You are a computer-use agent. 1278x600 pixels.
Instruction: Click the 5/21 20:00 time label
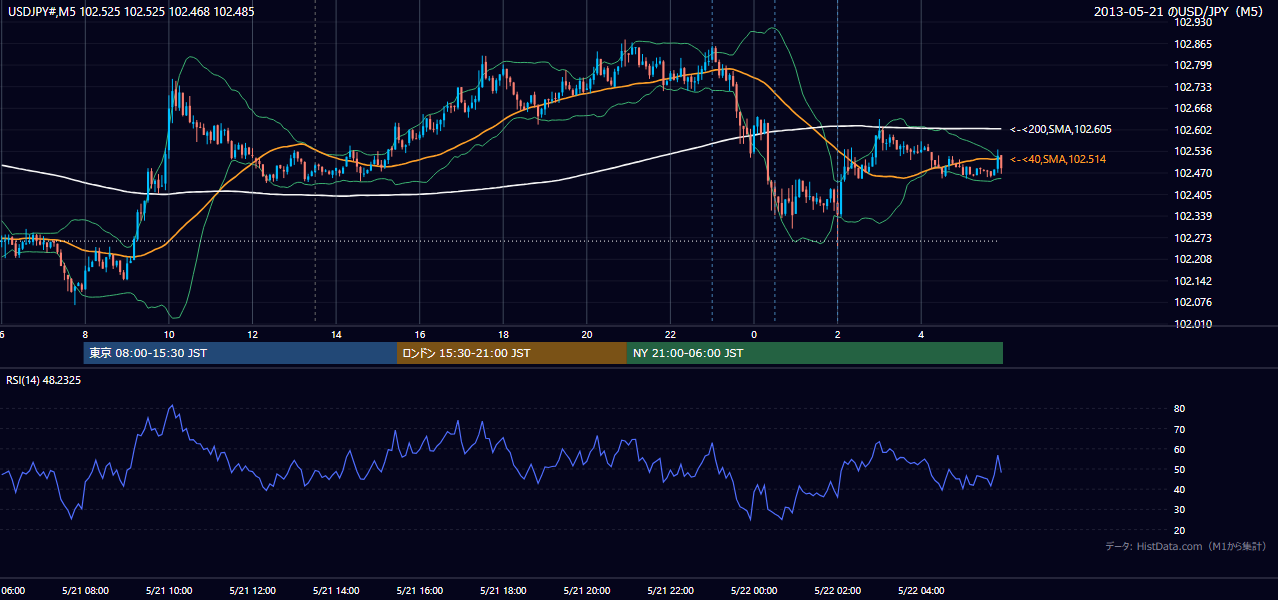(x=587, y=590)
